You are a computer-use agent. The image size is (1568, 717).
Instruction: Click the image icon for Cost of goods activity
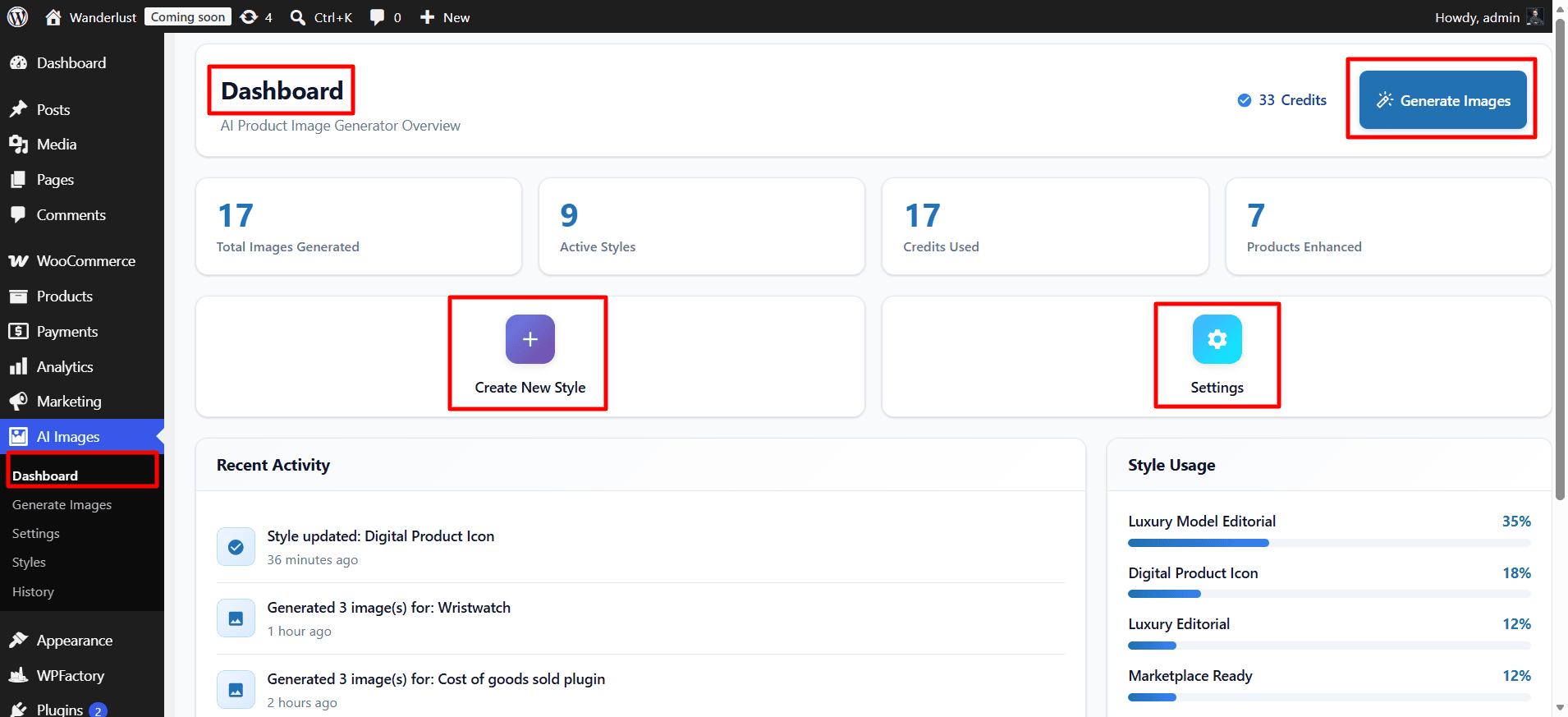click(x=236, y=690)
